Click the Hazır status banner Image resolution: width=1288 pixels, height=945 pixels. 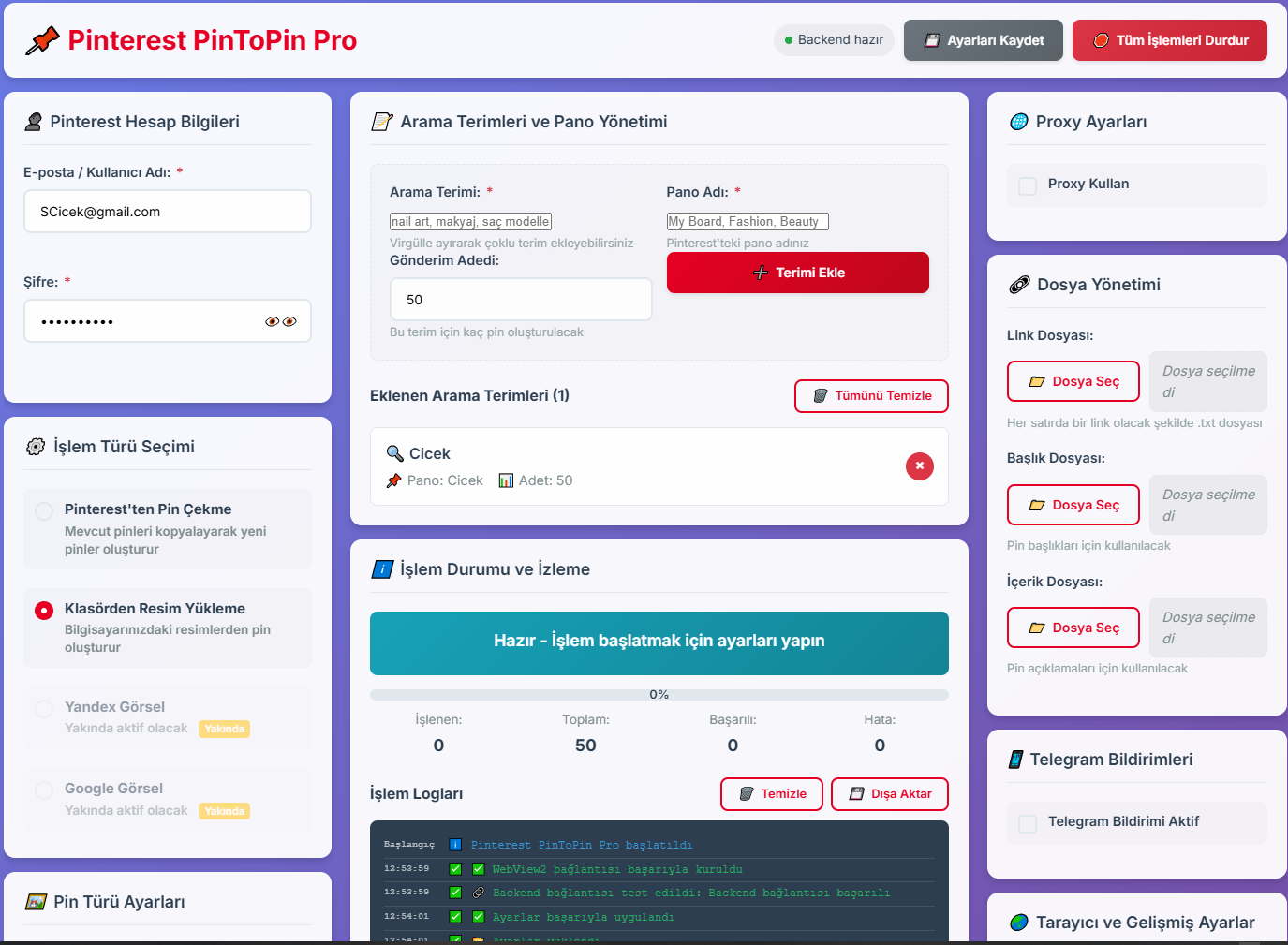point(659,643)
